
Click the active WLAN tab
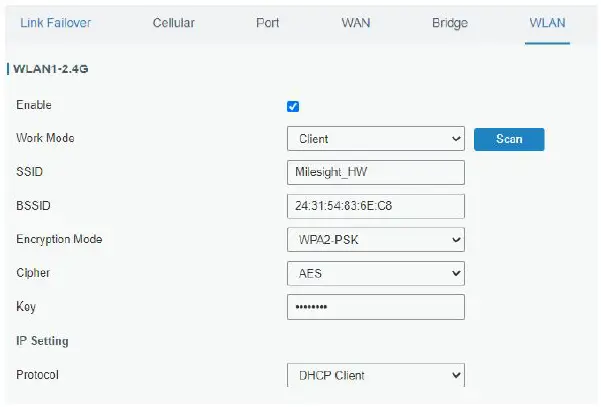click(x=547, y=23)
